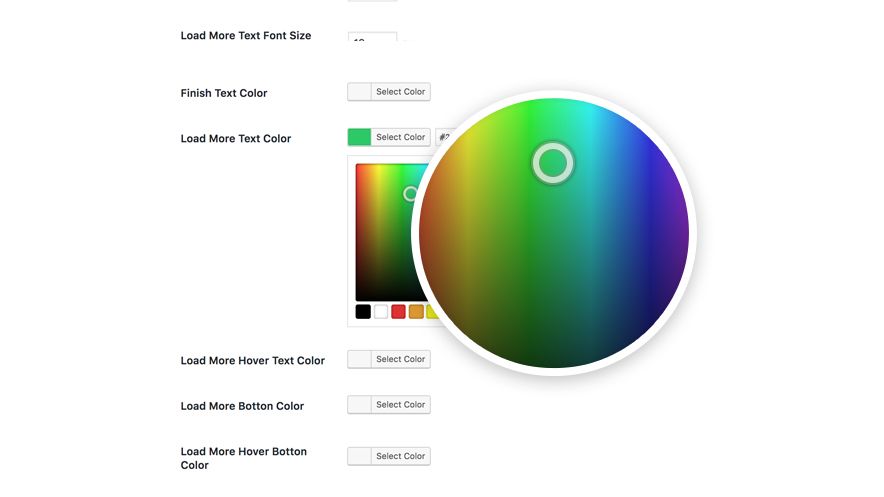
Task: Click swatch preview for Load More Botton Color
Action: click(359, 405)
